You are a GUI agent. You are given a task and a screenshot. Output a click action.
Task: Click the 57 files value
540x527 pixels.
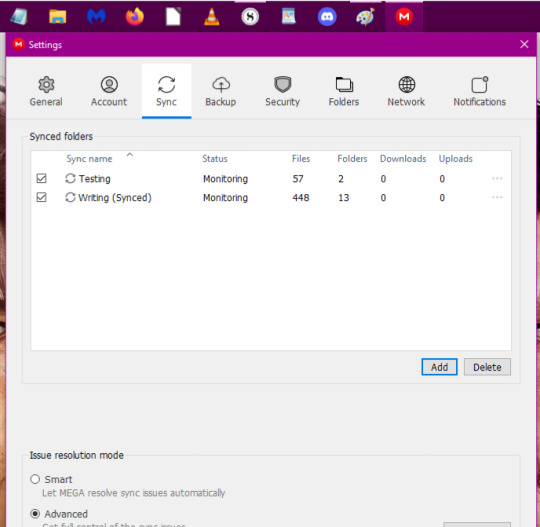[298, 179]
